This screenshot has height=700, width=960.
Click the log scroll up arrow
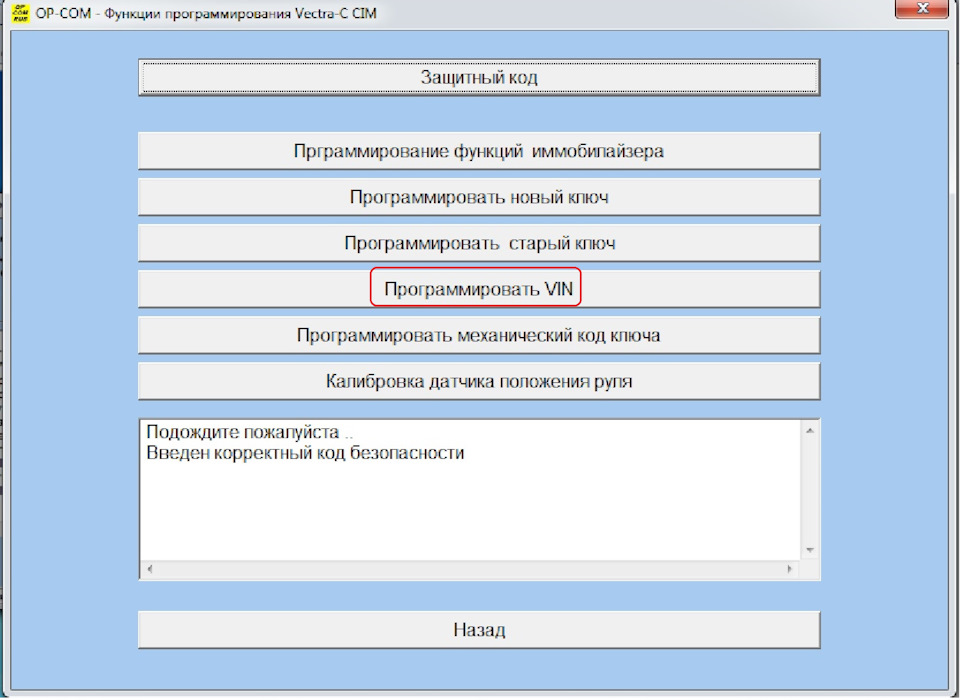click(809, 431)
